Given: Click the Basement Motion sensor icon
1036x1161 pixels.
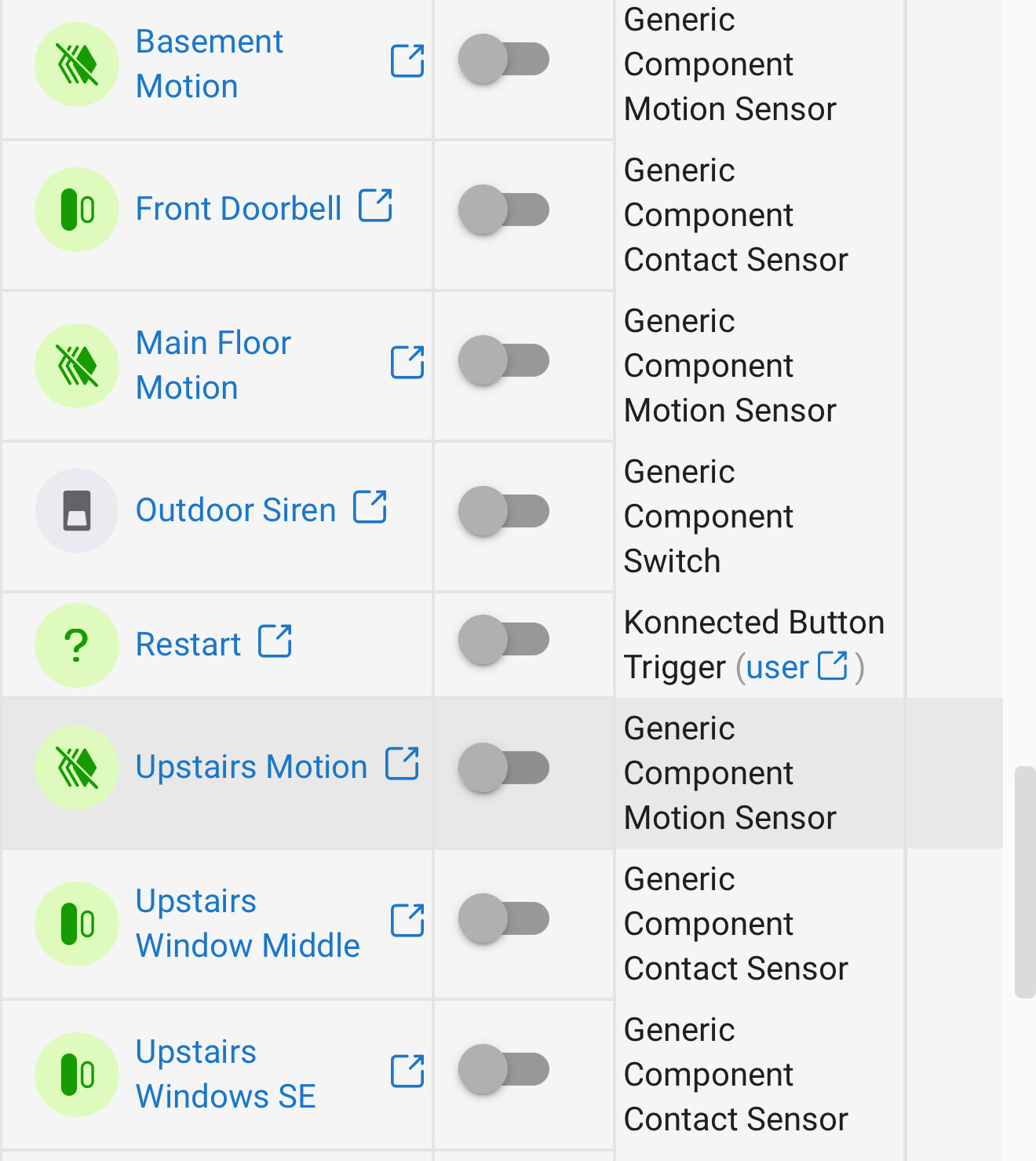Looking at the screenshot, I should 77,64.
